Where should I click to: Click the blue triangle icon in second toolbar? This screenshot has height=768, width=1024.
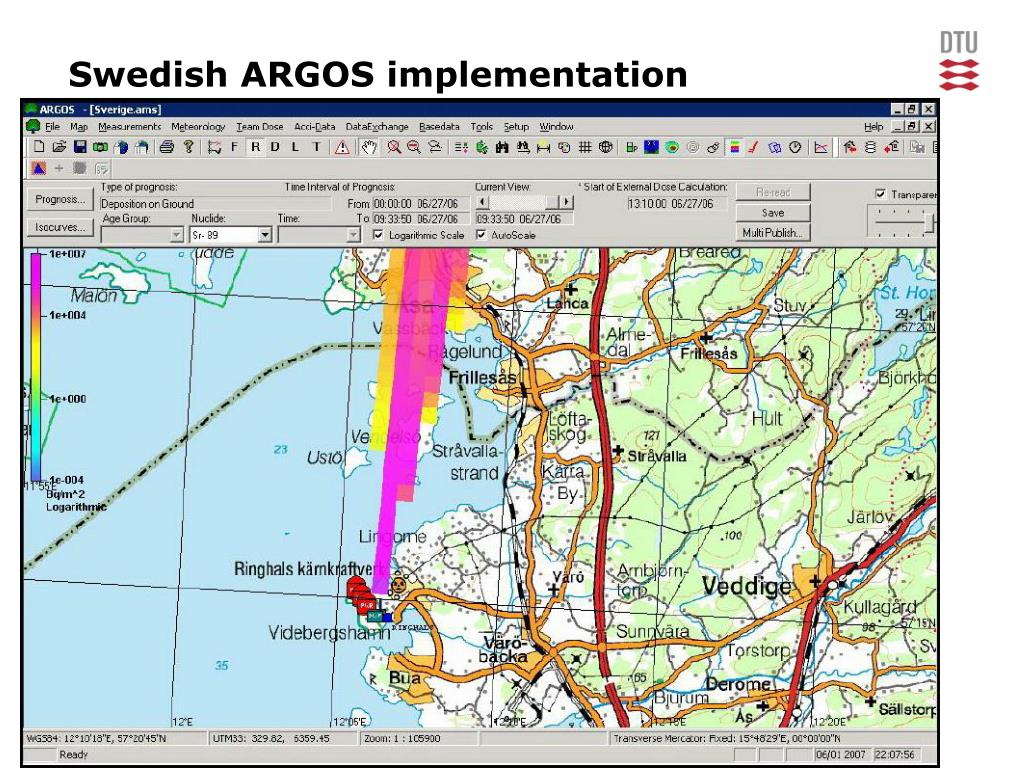[x=39, y=168]
